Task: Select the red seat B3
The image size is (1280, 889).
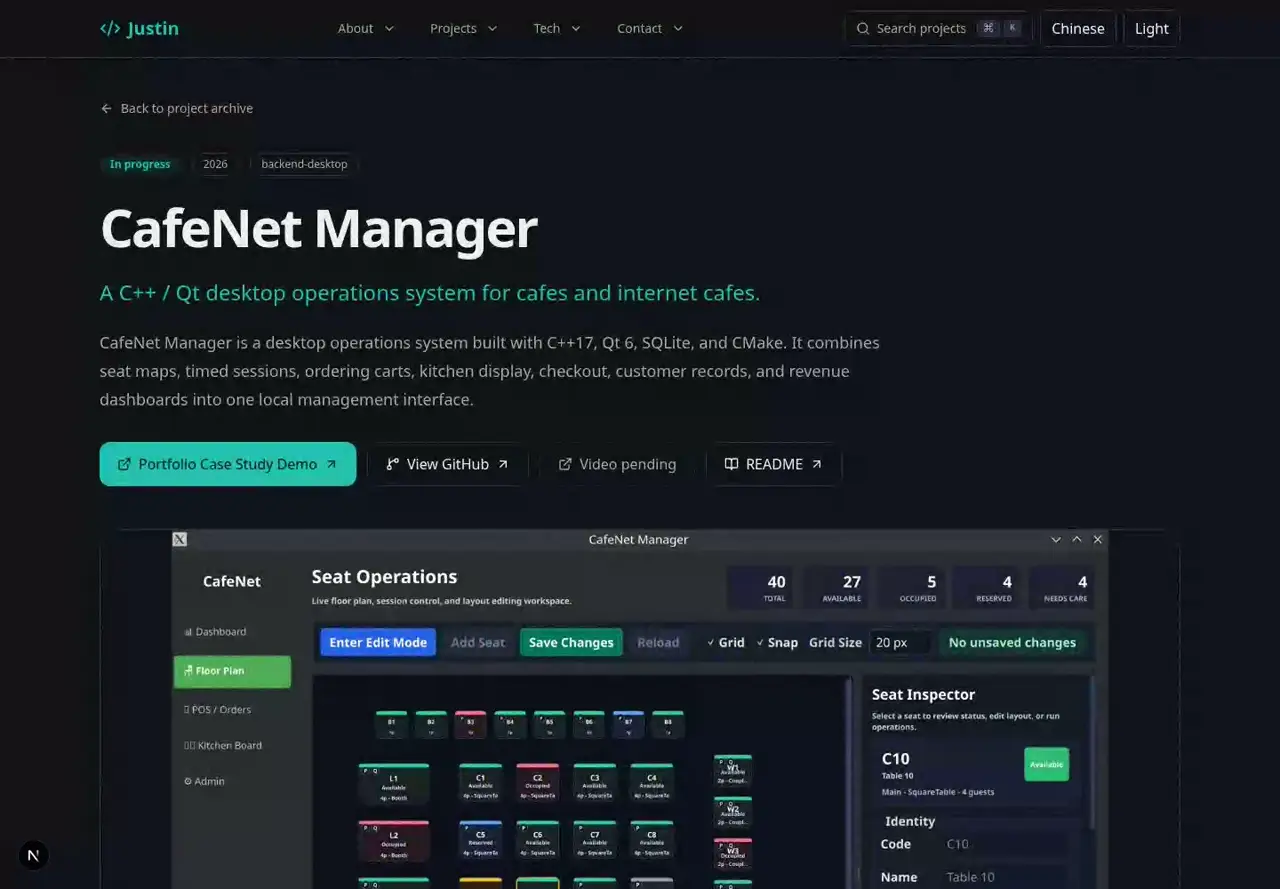Action: tap(470, 725)
